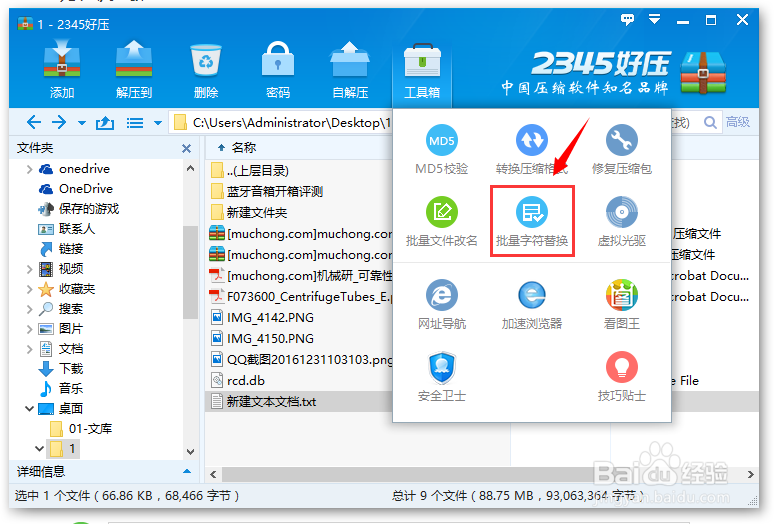The width and height of the screenshot is (774, 524).
Task: Expand the 图片 tree node
Action: pyautogui.click(x=29, y=329)
